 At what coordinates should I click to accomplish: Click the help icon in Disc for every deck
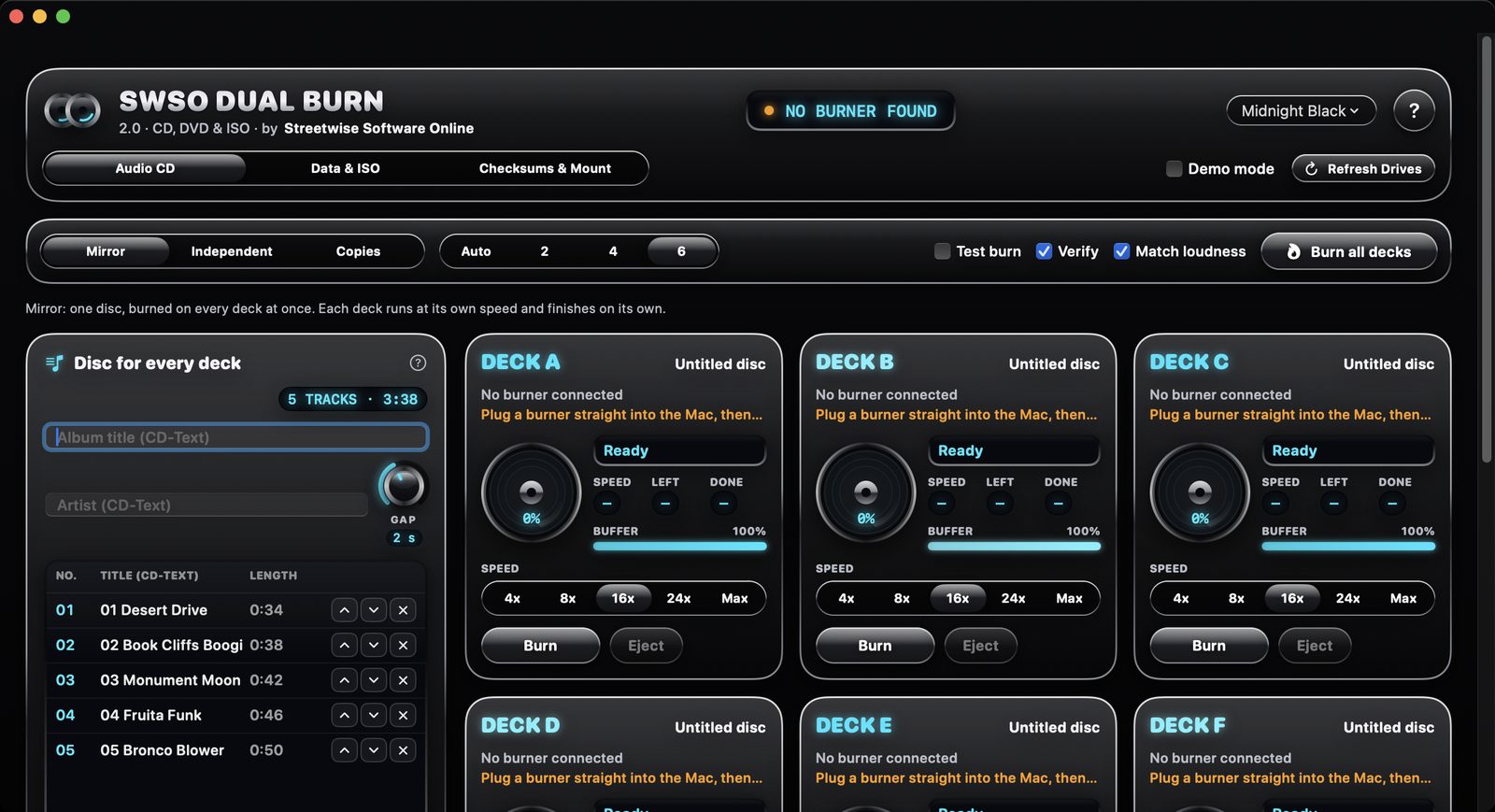pos(418,363)
